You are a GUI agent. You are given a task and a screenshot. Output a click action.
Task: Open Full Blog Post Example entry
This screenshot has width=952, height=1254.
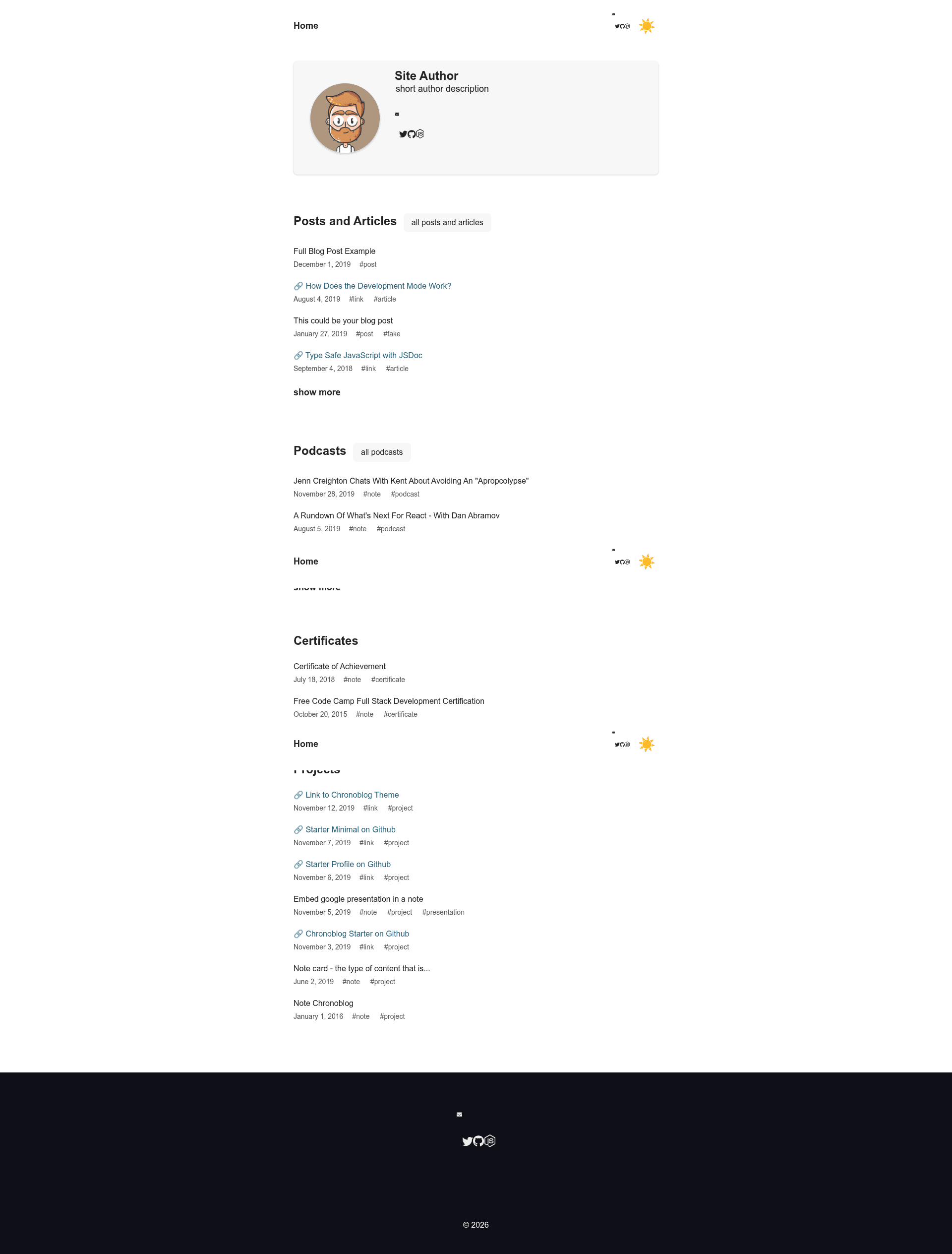(x=334, y=251)
